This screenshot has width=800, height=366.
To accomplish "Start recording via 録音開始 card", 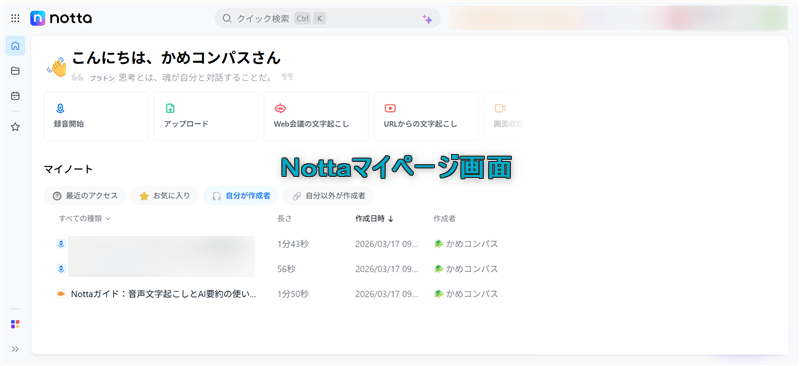I will (x=96, y=116).
